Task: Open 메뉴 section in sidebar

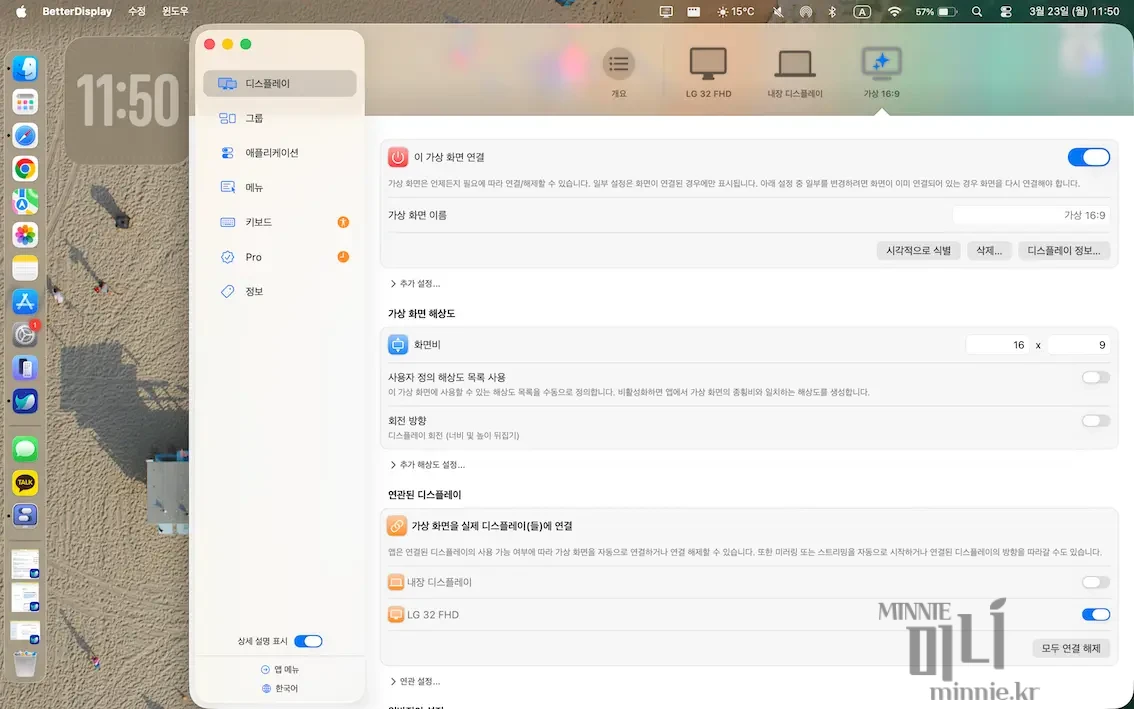Action: point(280,187)
